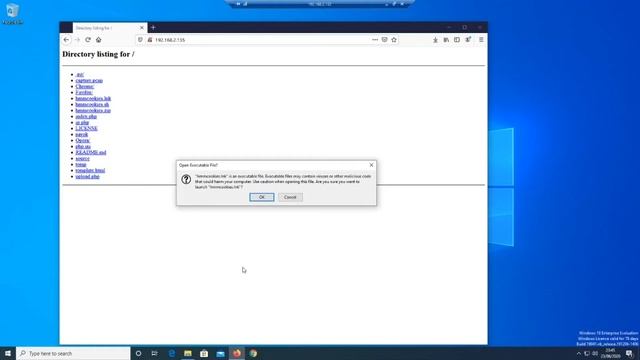The image size is (640, 360).
Task: Open the Chrome/ directory link
Action: [84, 87]
